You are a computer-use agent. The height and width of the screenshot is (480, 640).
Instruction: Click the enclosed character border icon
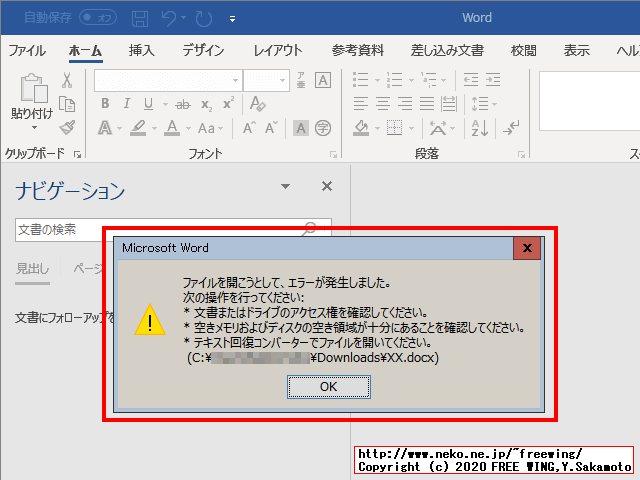coord(323,80)
